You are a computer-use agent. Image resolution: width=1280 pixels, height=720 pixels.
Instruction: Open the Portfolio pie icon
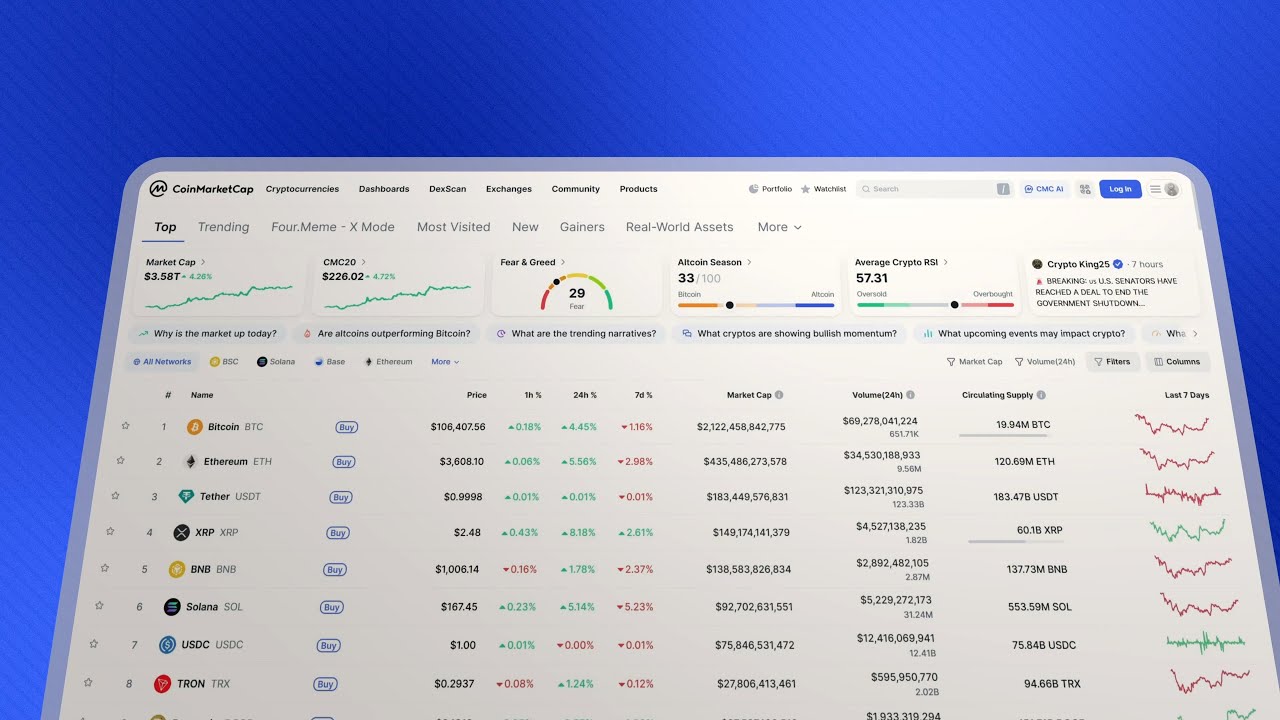(x=753, y=189)
